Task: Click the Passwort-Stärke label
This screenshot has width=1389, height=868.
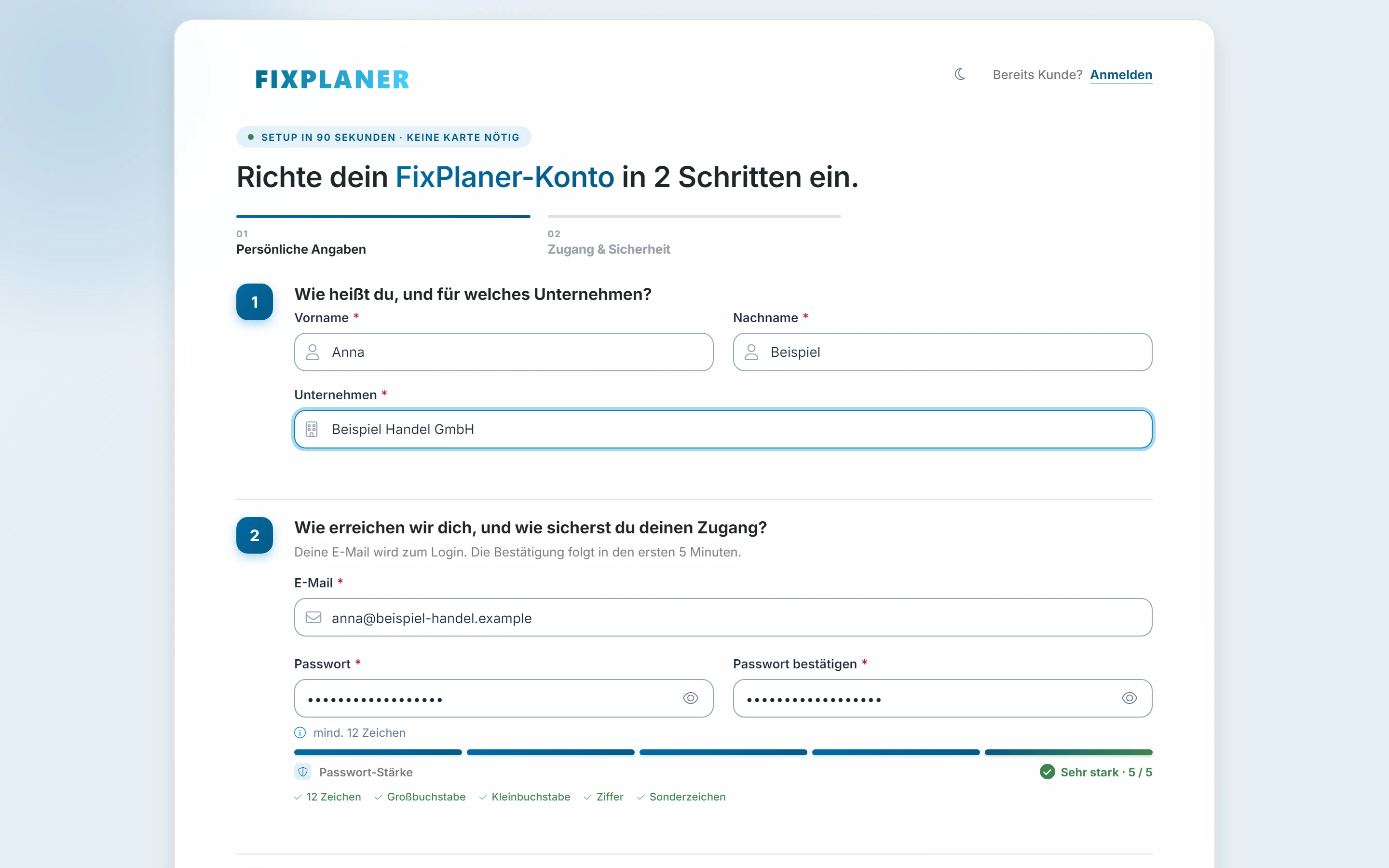Action: pos(366,772)
